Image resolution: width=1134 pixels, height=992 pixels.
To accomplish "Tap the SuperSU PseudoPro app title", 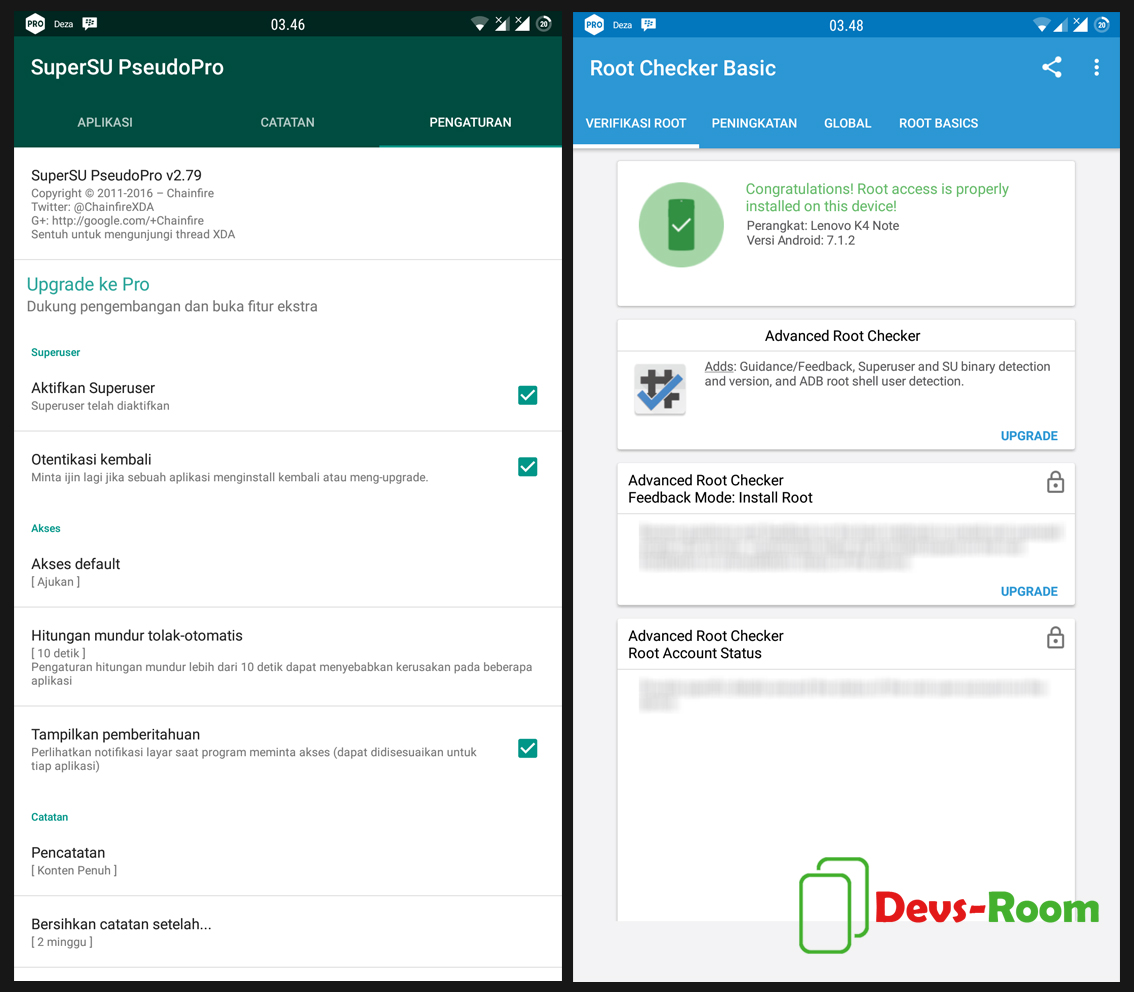I will (127, 67).
